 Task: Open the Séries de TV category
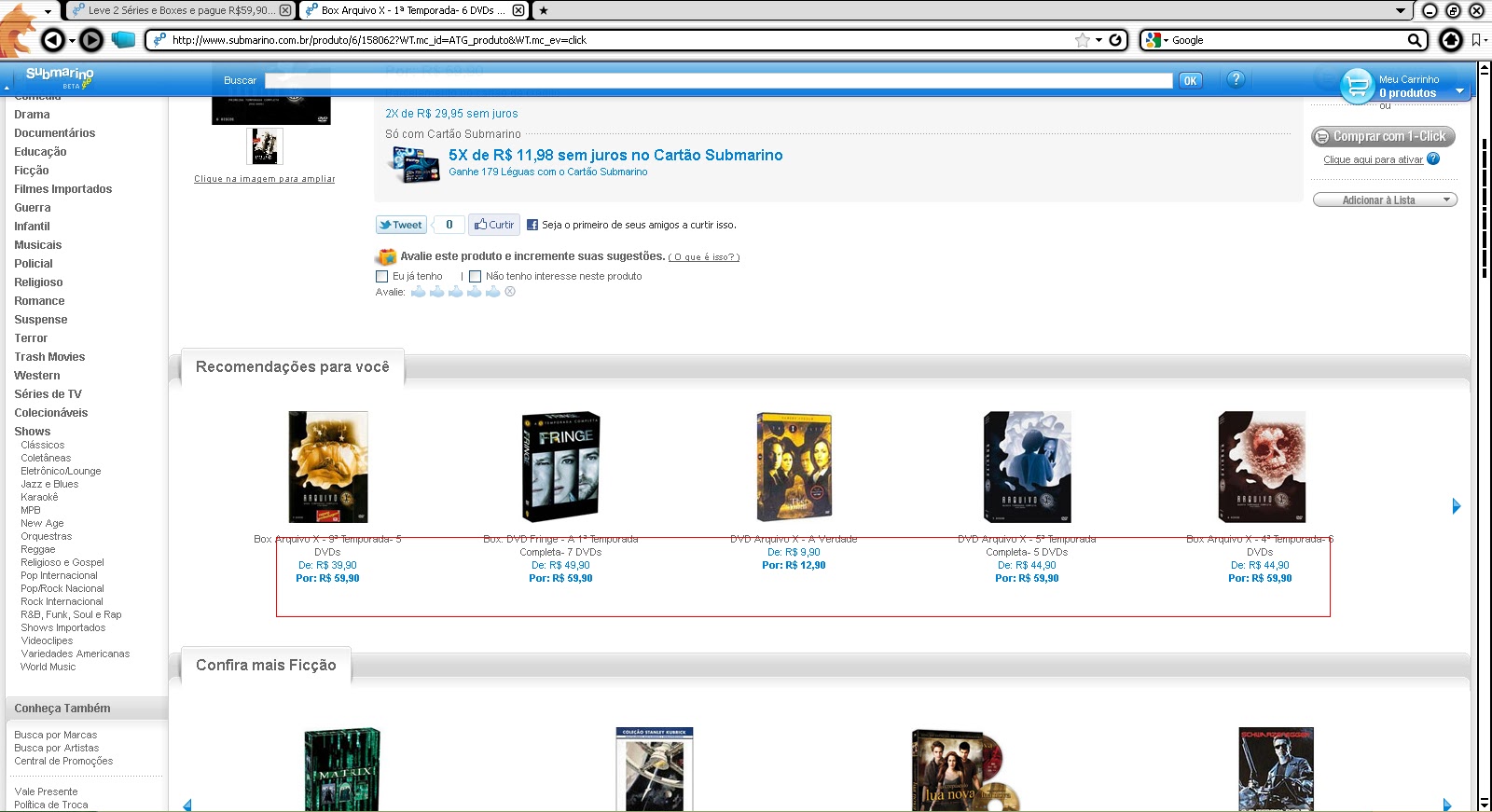(x=48, y=394)
